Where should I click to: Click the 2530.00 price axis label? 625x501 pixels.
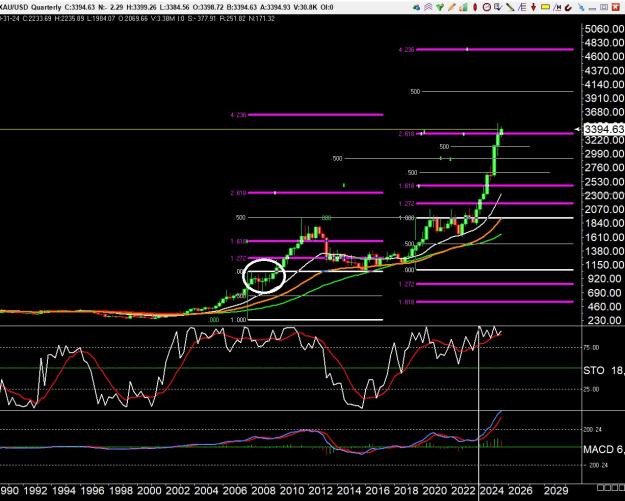[603, 181]
